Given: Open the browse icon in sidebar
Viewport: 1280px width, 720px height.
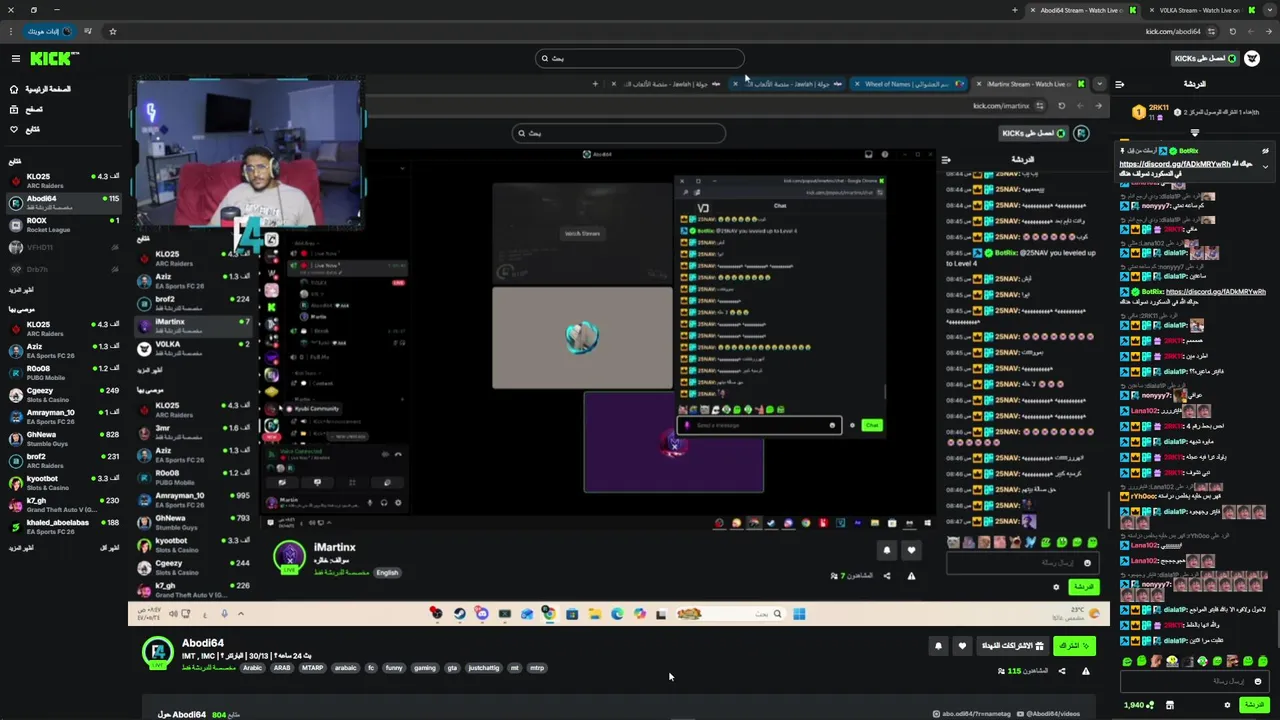Looking at the screenshot, I should 14,109.
